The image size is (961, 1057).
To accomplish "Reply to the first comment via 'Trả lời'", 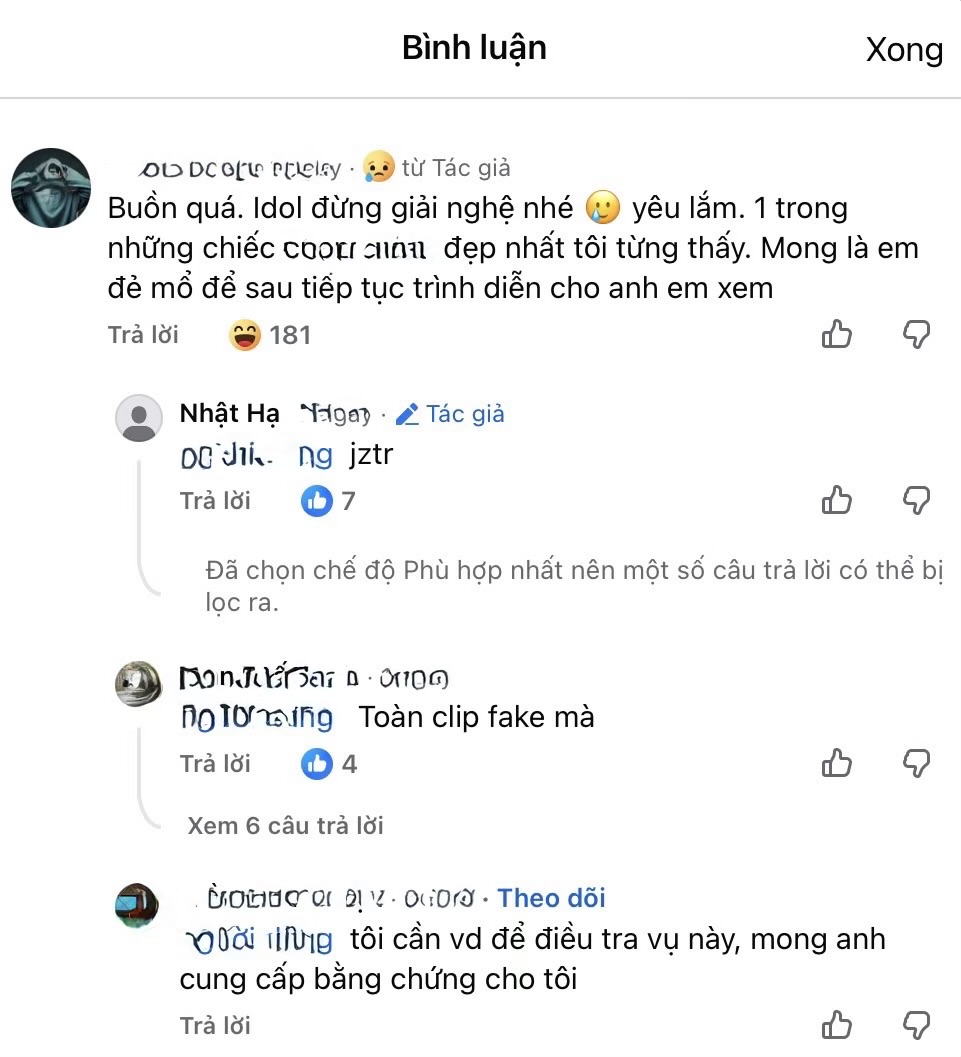I will click(x=143, y=335).
